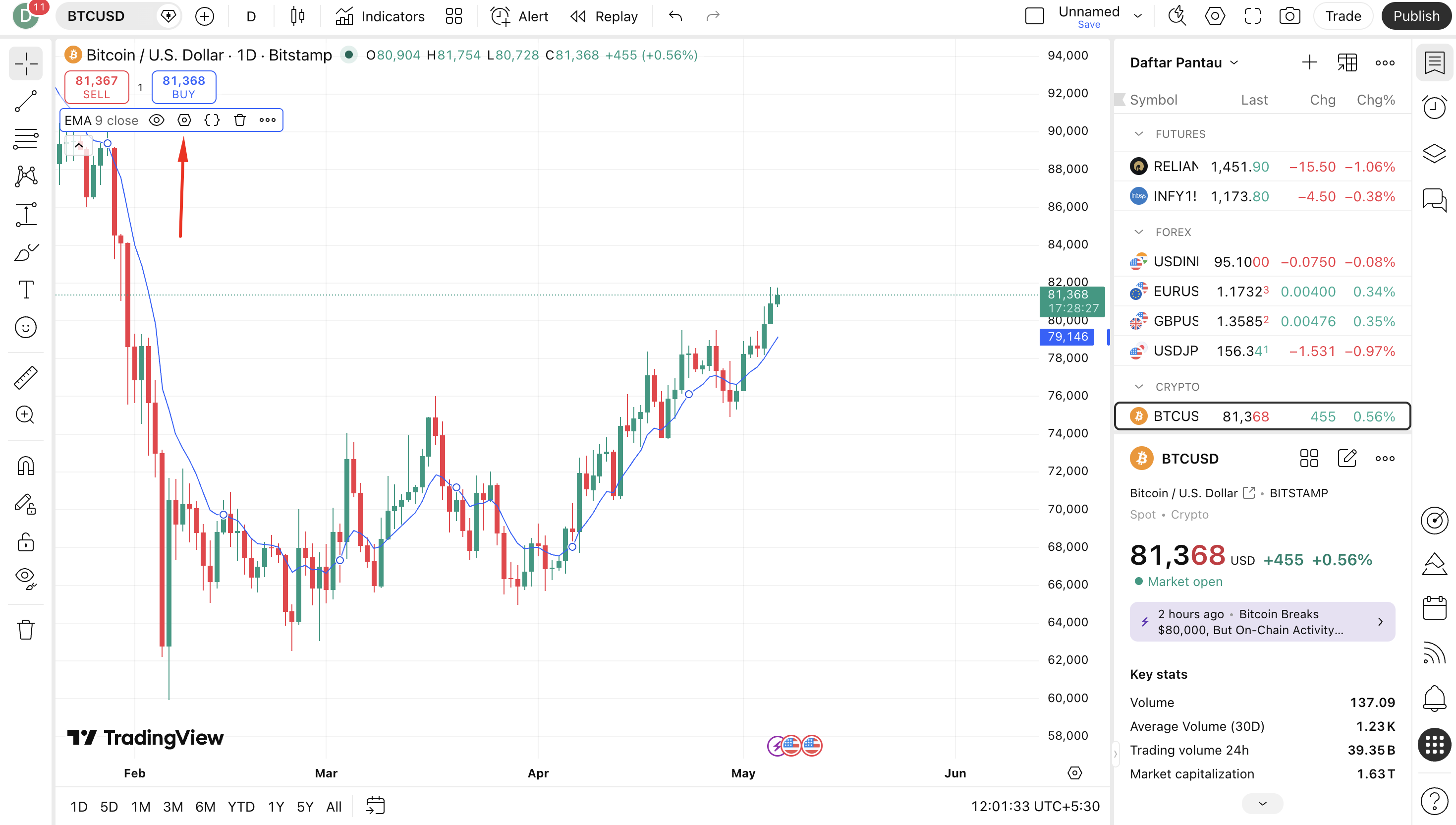The image size is (1456, 825).
Task: Select EURUS row in the watchlist
Action: point(1262,292)
